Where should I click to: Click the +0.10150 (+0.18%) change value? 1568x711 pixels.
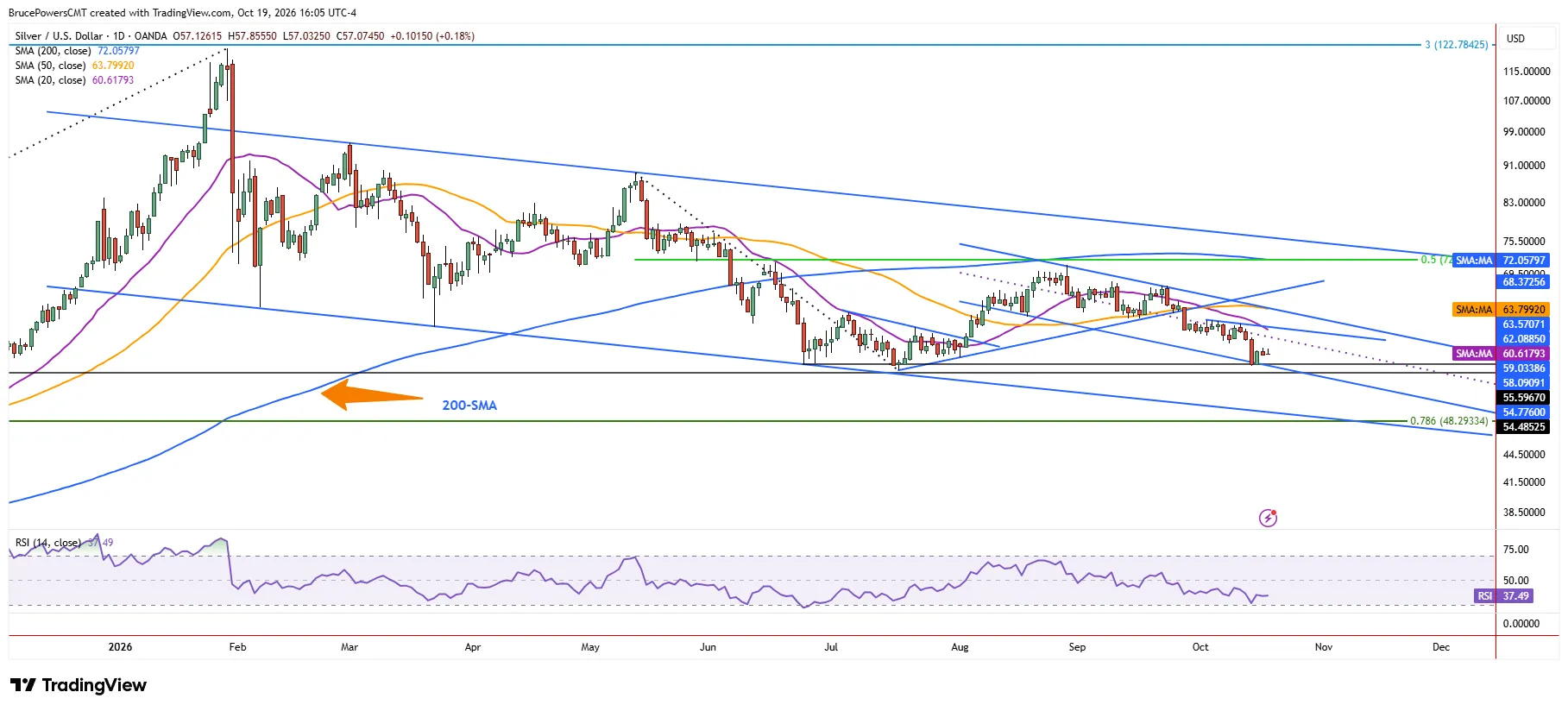click(432, 36)
